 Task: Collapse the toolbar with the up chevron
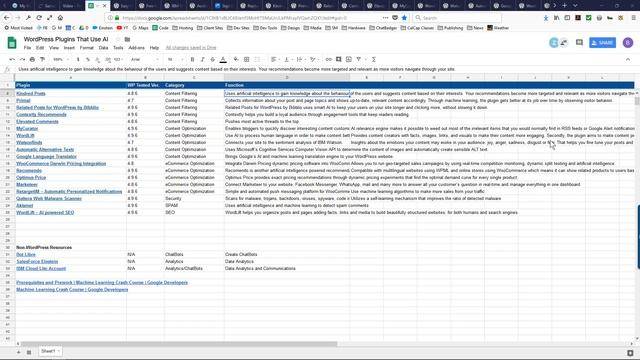628,60
